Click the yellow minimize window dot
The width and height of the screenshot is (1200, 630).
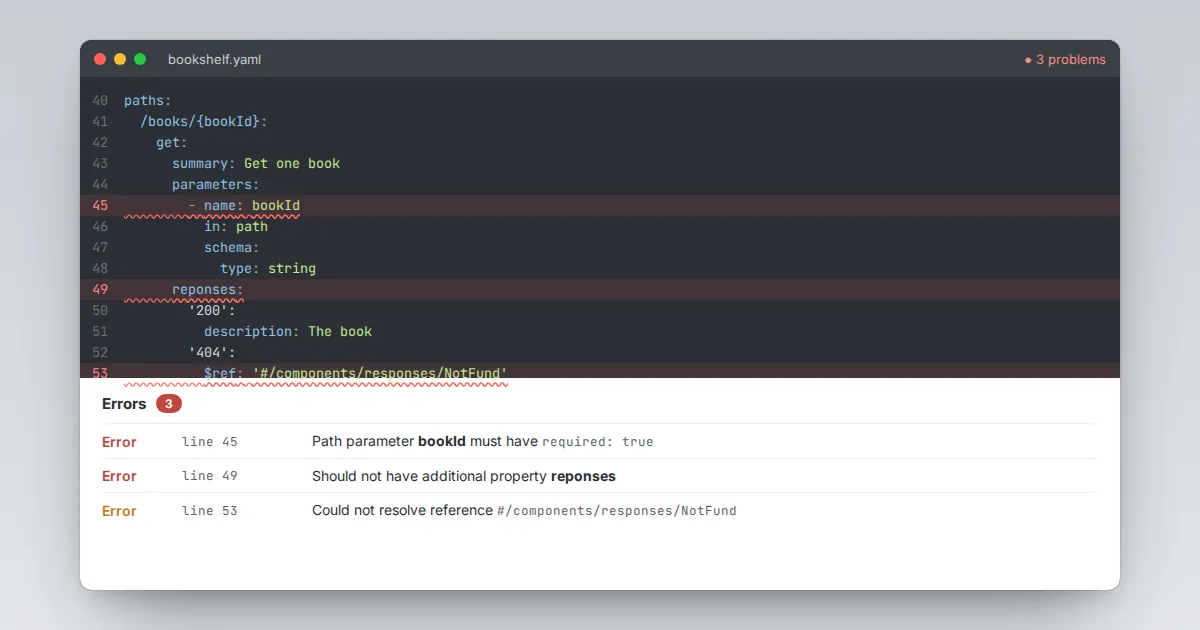click(120, 59)
